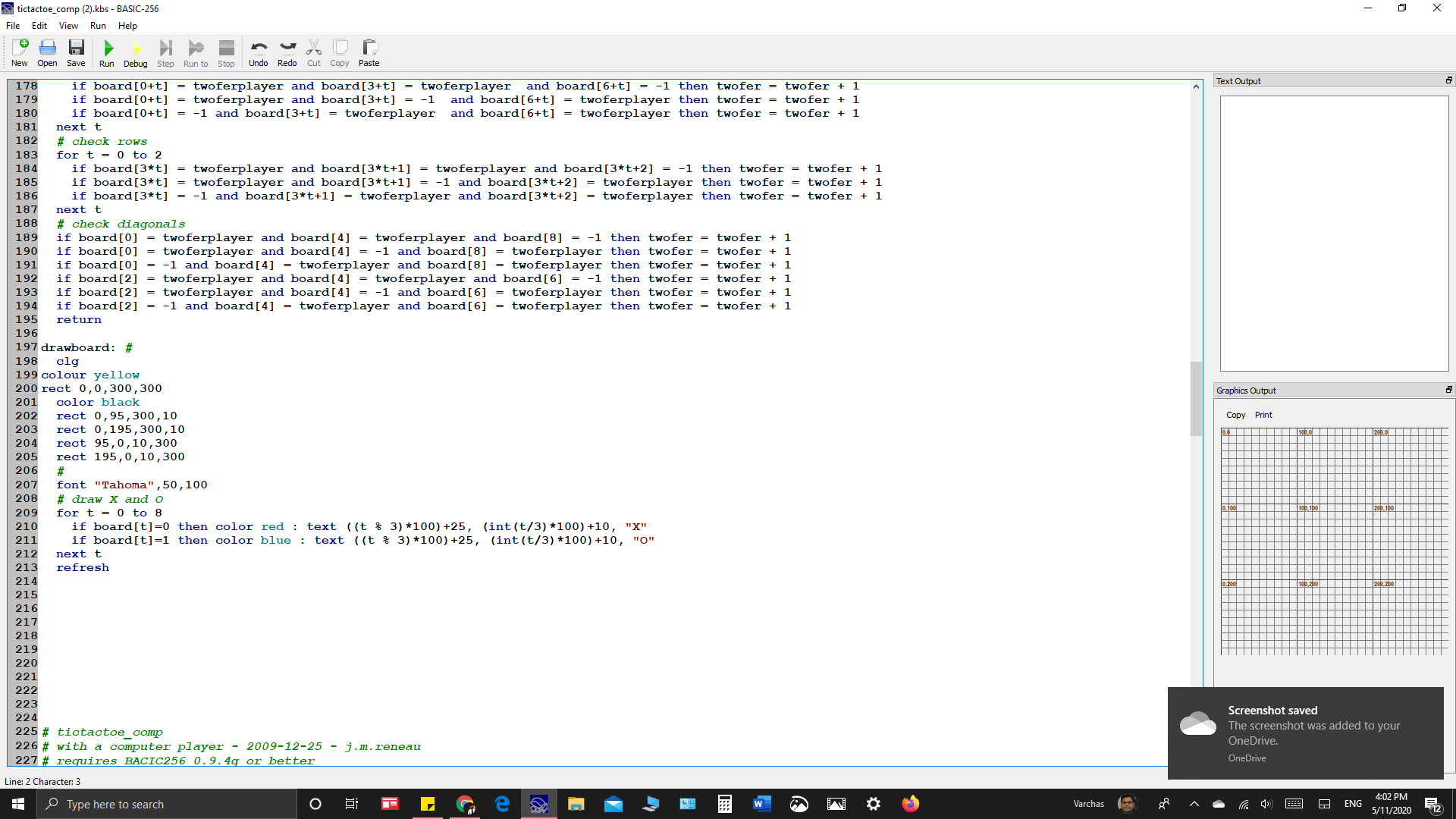Viewport: 1456px width, 819px height.
Task: Open the Screenshot saved OneDrive notification
Action: coord(1305,733)
